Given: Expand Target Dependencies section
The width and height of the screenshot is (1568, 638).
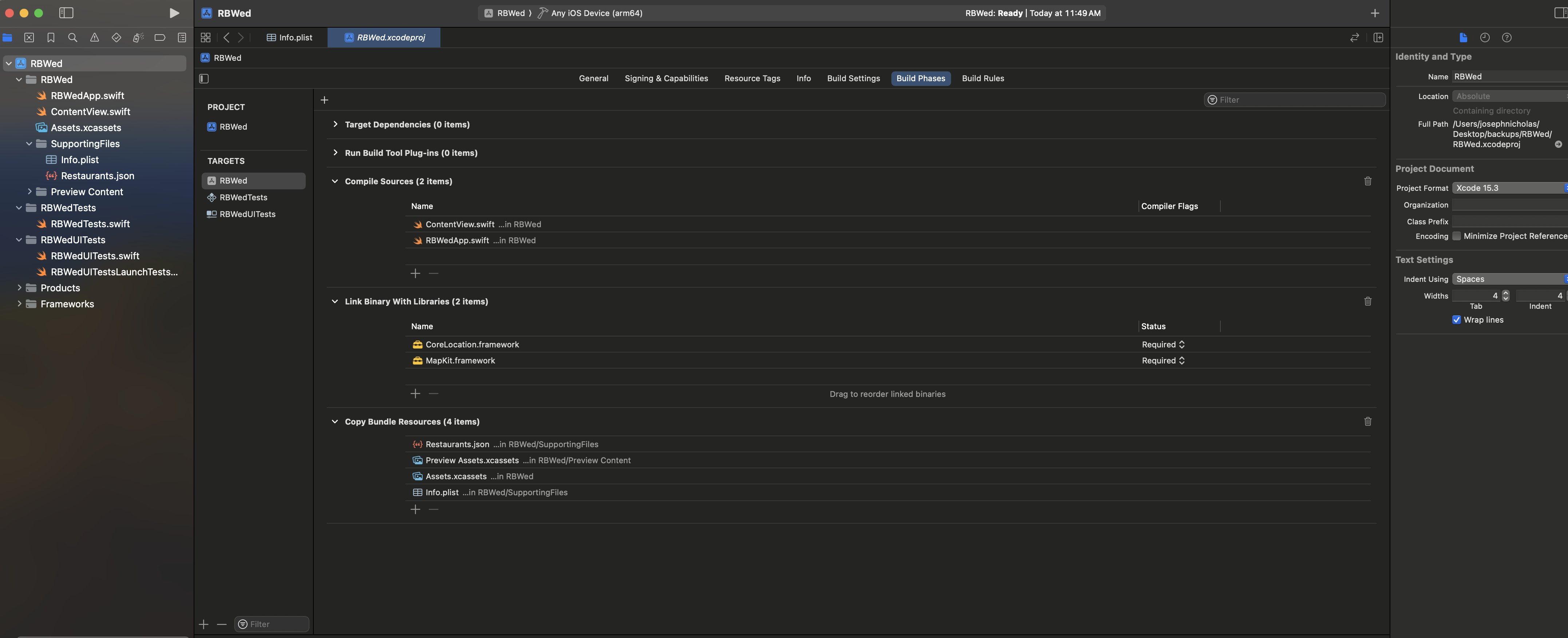Looking at the screenshot, I should pyautogui.click(x=335, y=124).
